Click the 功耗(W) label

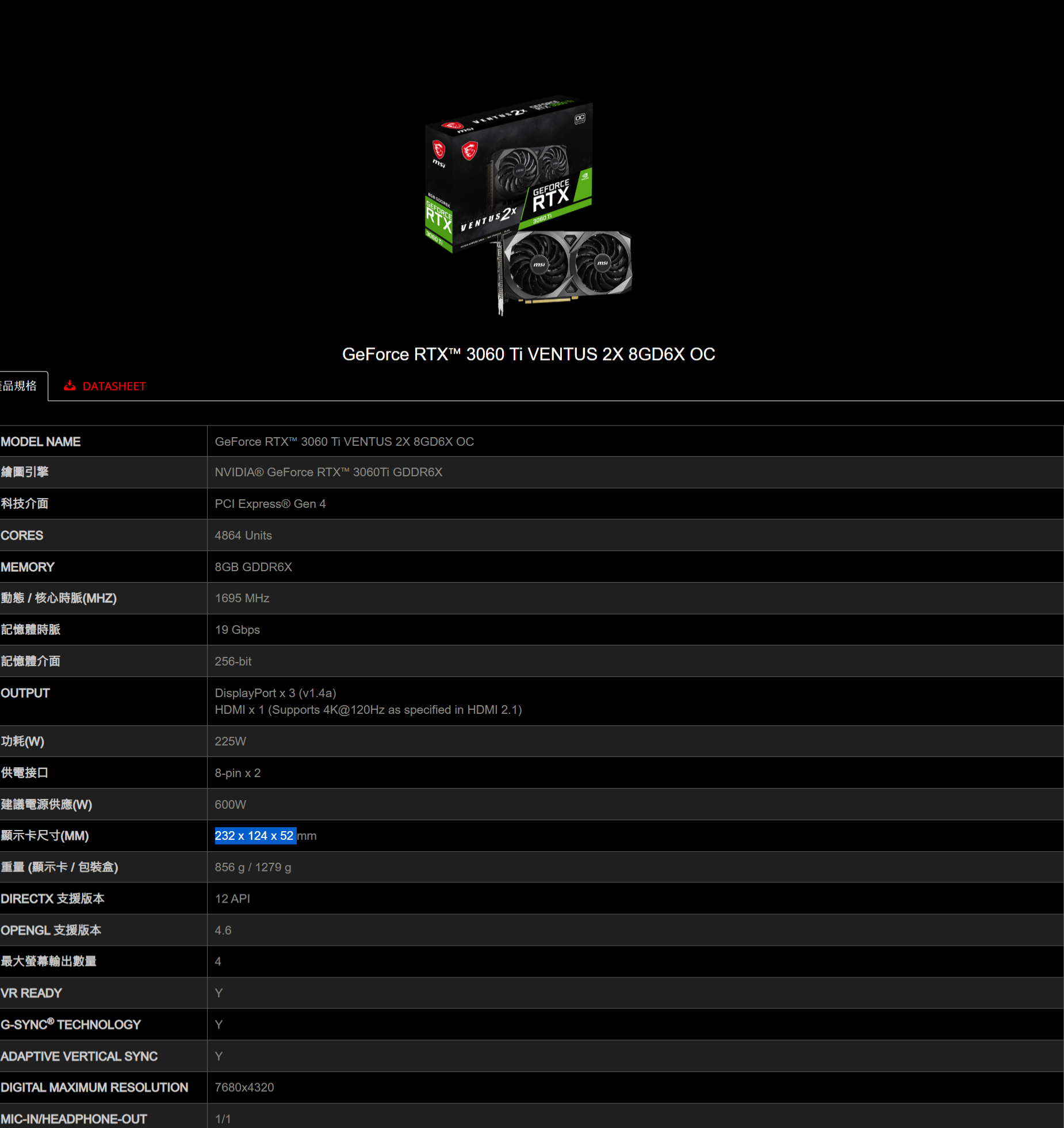point(22,741)
